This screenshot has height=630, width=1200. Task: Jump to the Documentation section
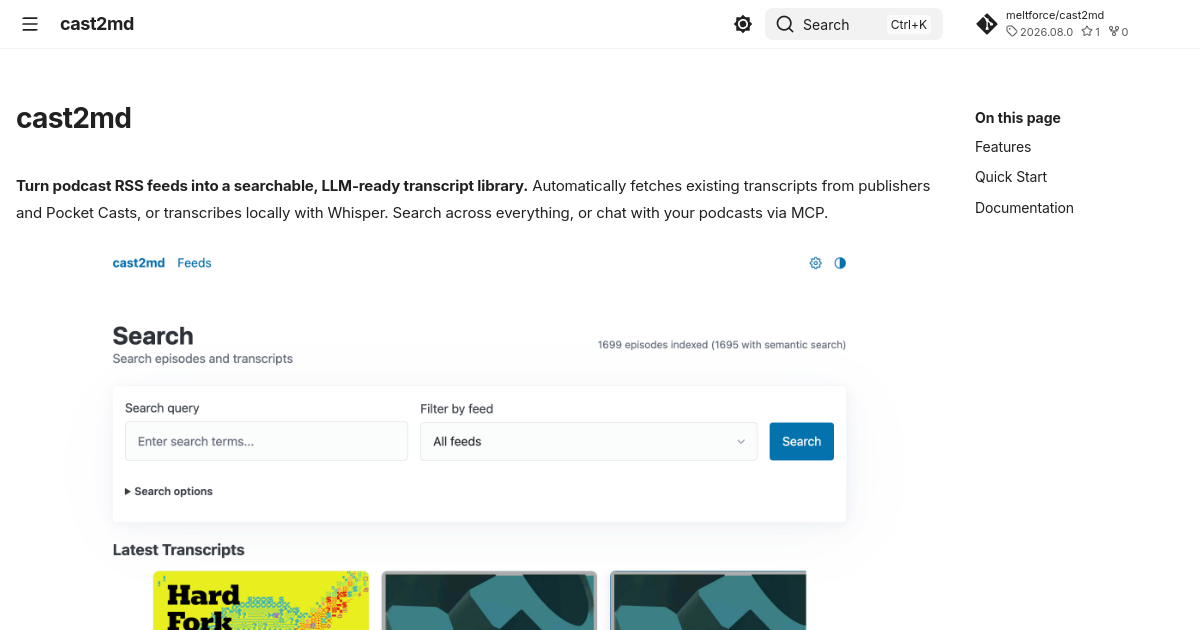coord(1024,208)
